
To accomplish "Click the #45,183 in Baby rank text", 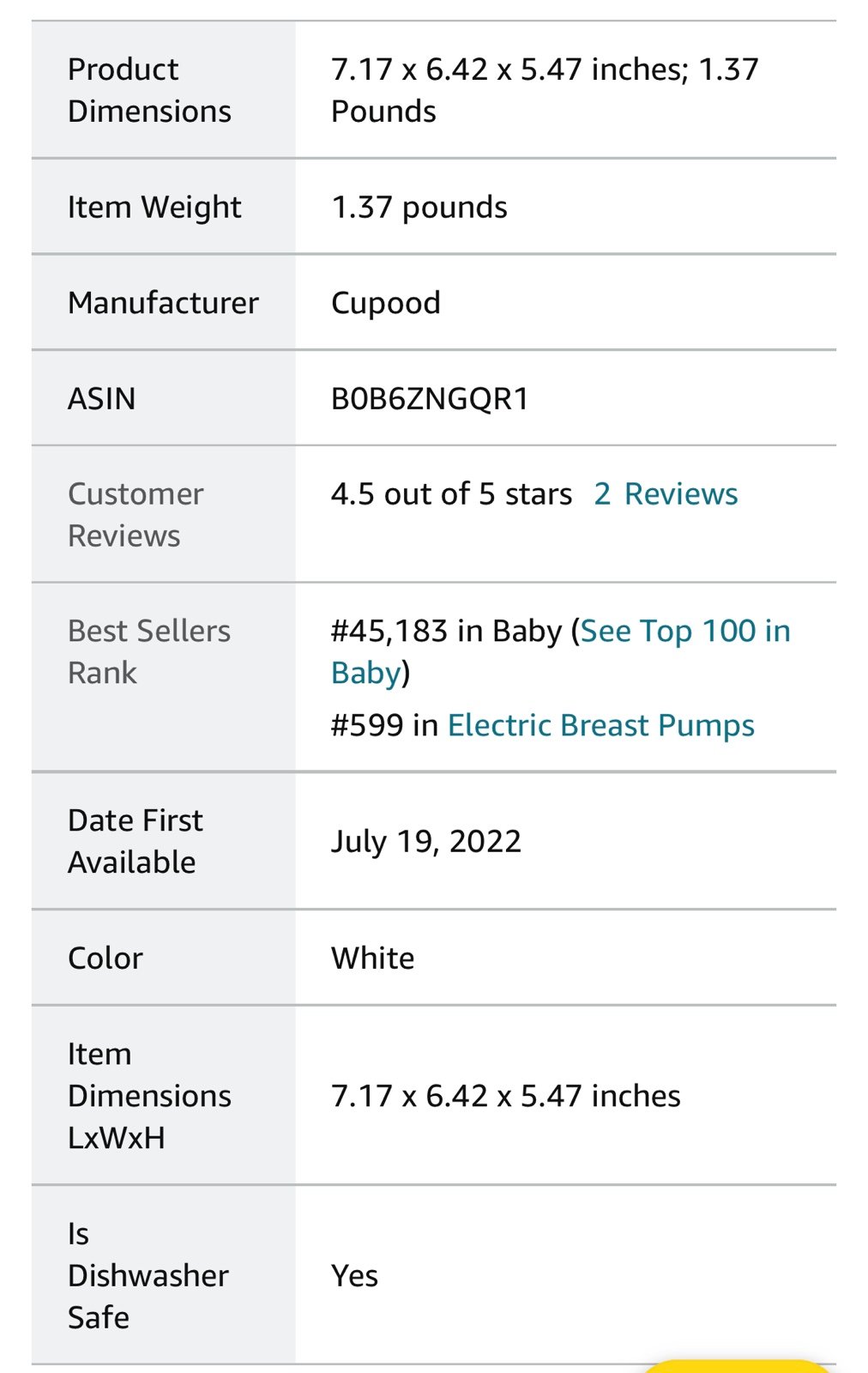I will click(x=446, y=632).
